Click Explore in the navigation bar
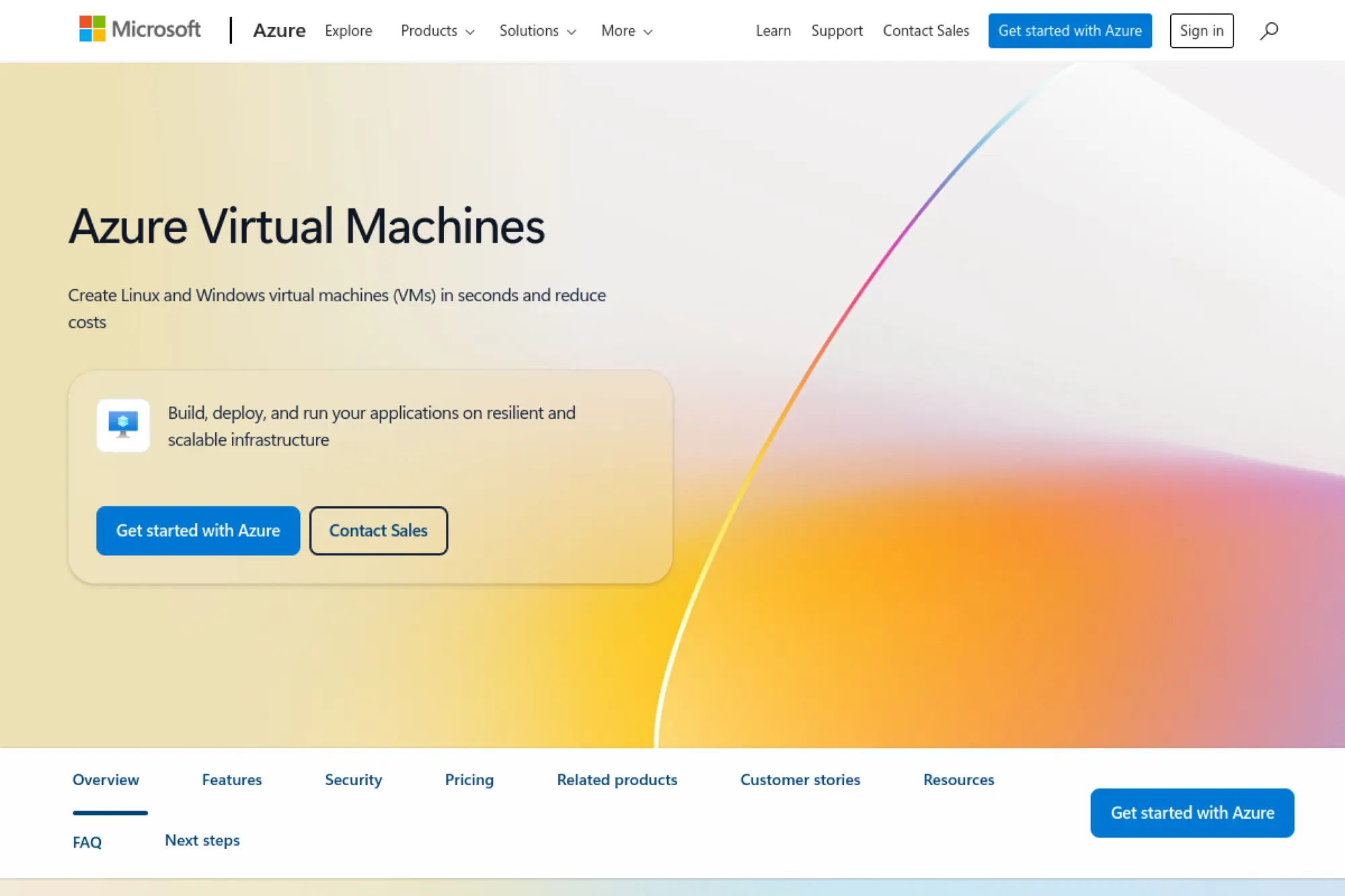Viewport: 1345px width, 896px height. [348, 31]
